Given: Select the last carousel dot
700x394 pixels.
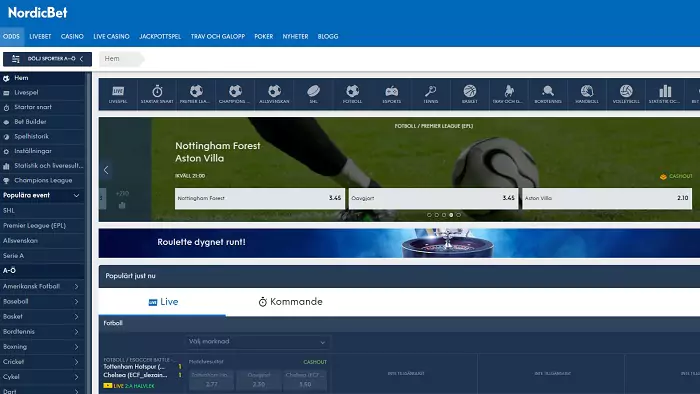Looking at the screenshot, I should pos(458,215).
